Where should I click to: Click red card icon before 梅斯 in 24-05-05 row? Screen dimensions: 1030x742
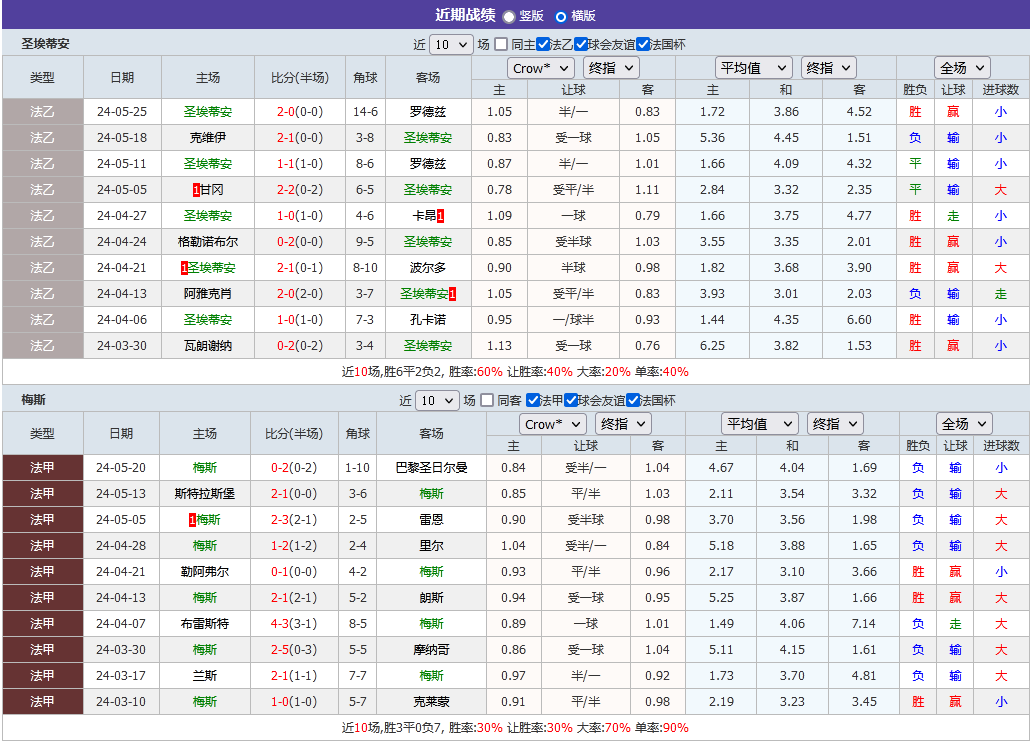pos(192,519)
